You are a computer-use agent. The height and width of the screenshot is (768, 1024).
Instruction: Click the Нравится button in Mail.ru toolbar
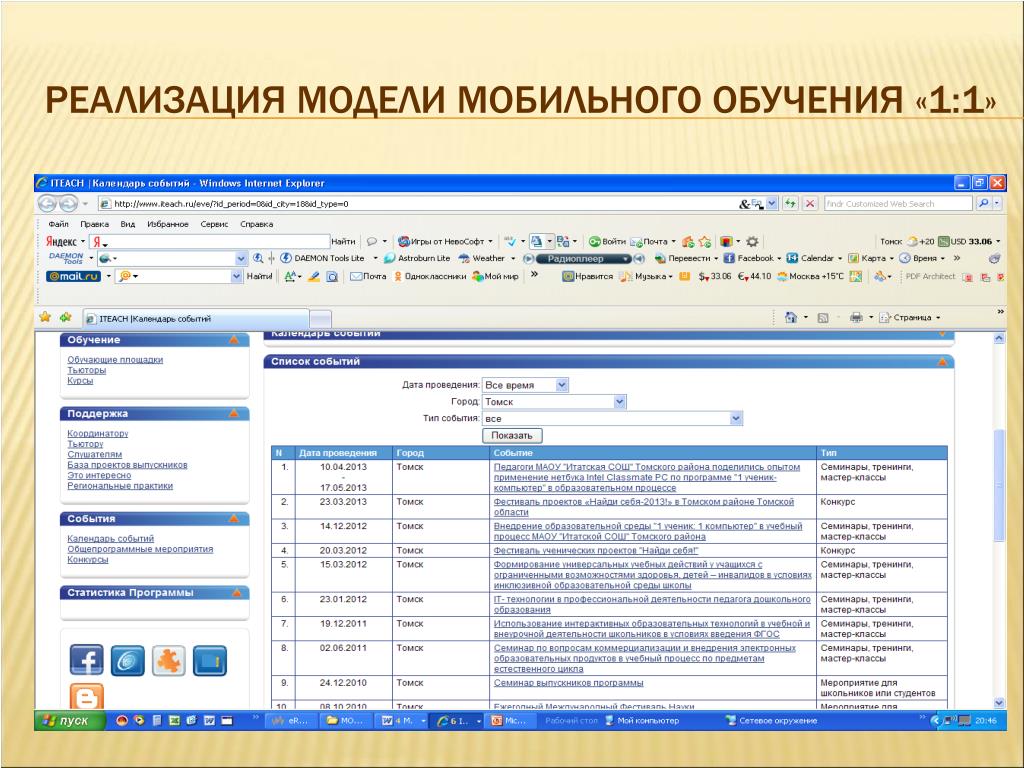[x=588, y=276]
